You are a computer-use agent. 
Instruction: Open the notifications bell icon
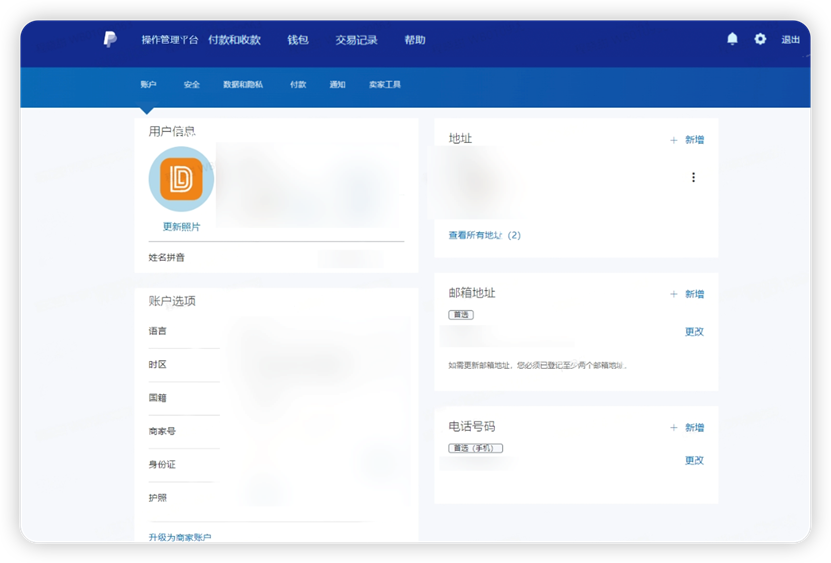[732, 39]
